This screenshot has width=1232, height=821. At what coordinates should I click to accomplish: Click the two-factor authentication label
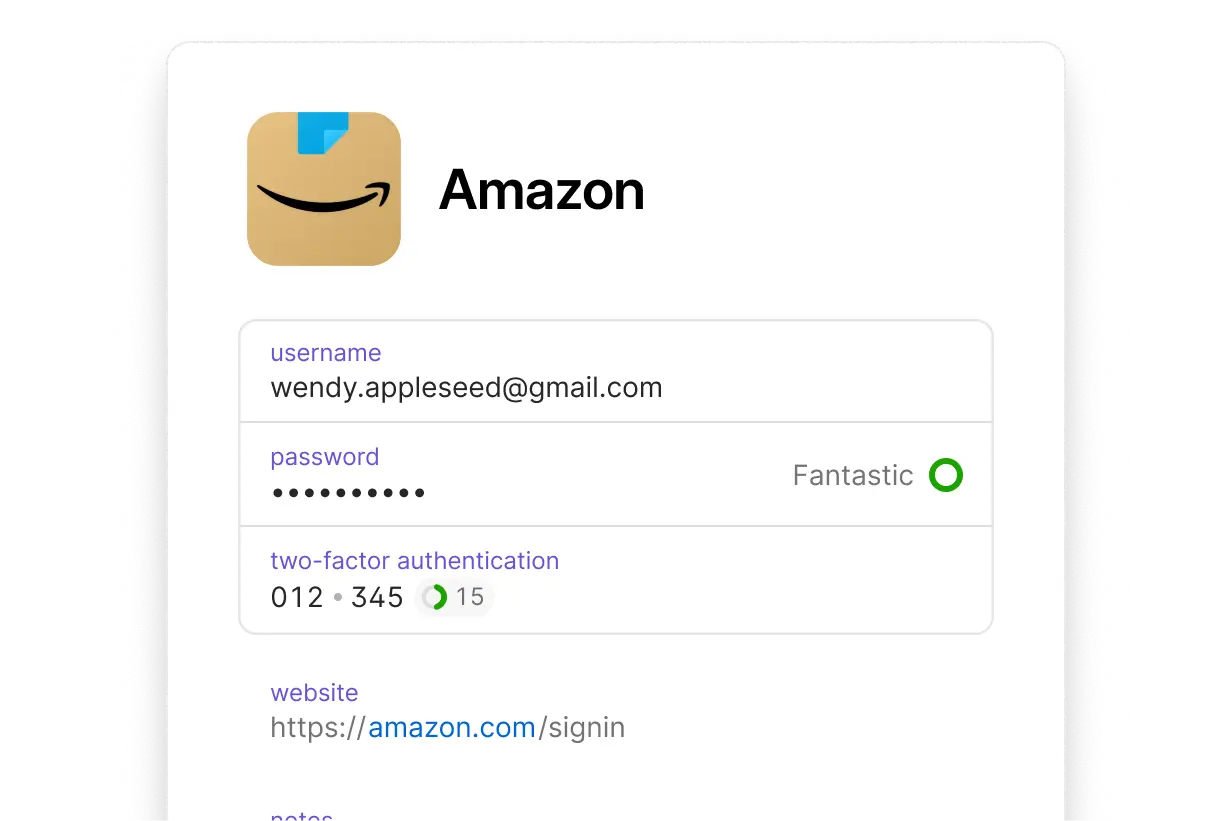415,561
